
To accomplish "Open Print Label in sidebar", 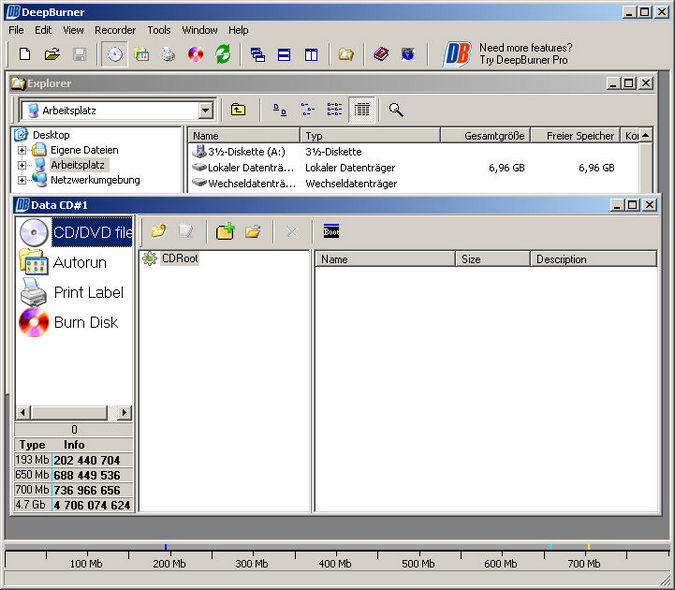I will [x=72, y=292].
